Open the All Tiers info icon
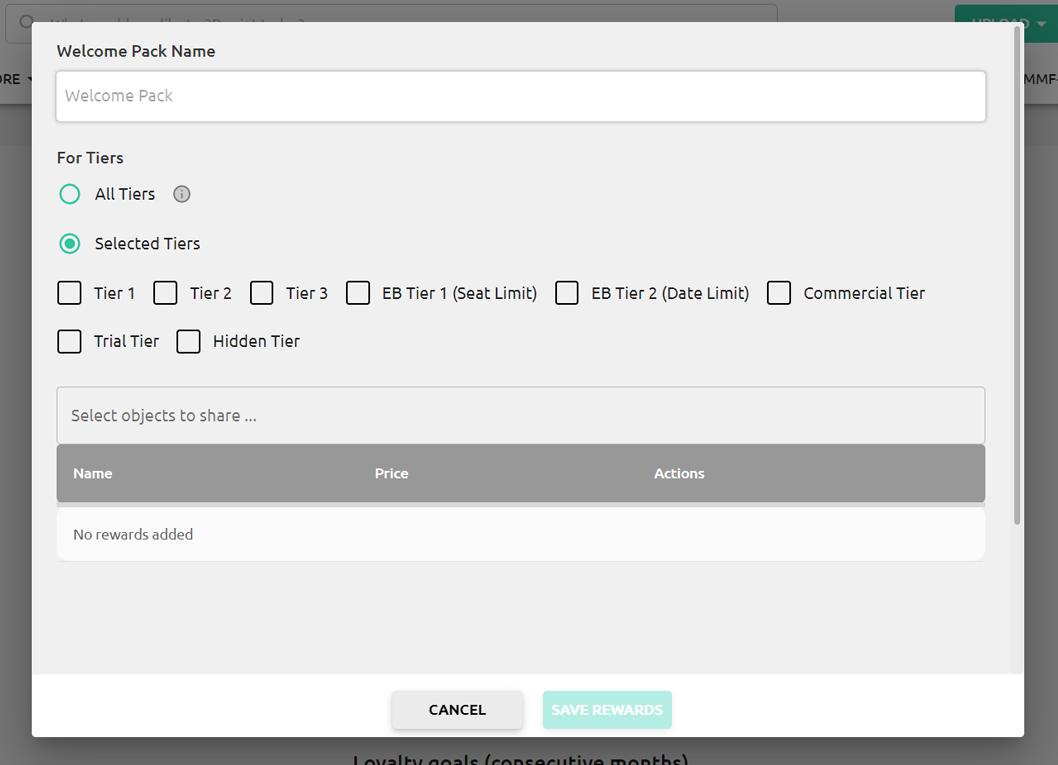This screenshot has height=765, width=1058. coord(182,194)
